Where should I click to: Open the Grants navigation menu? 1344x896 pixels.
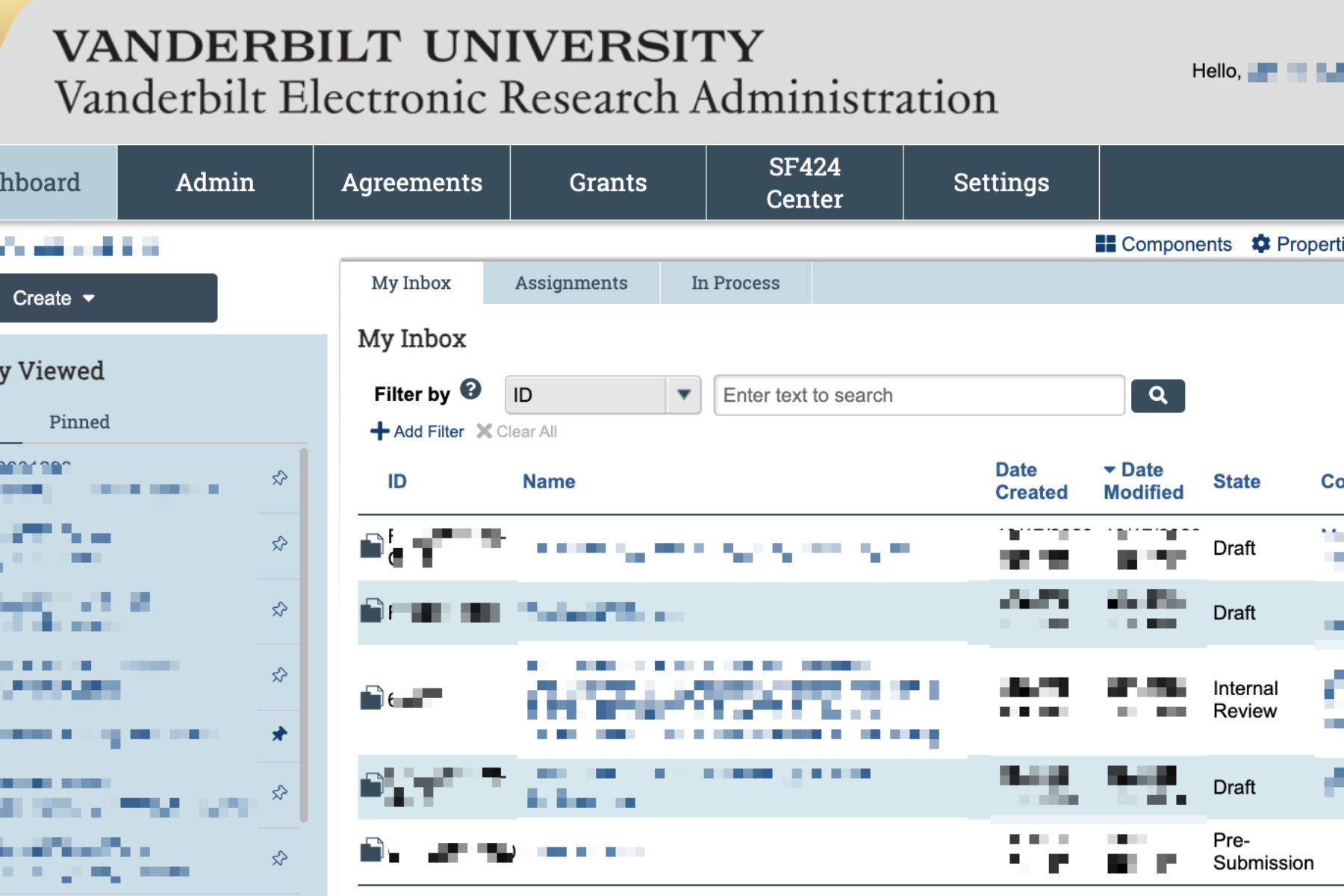tap(608, 183)
